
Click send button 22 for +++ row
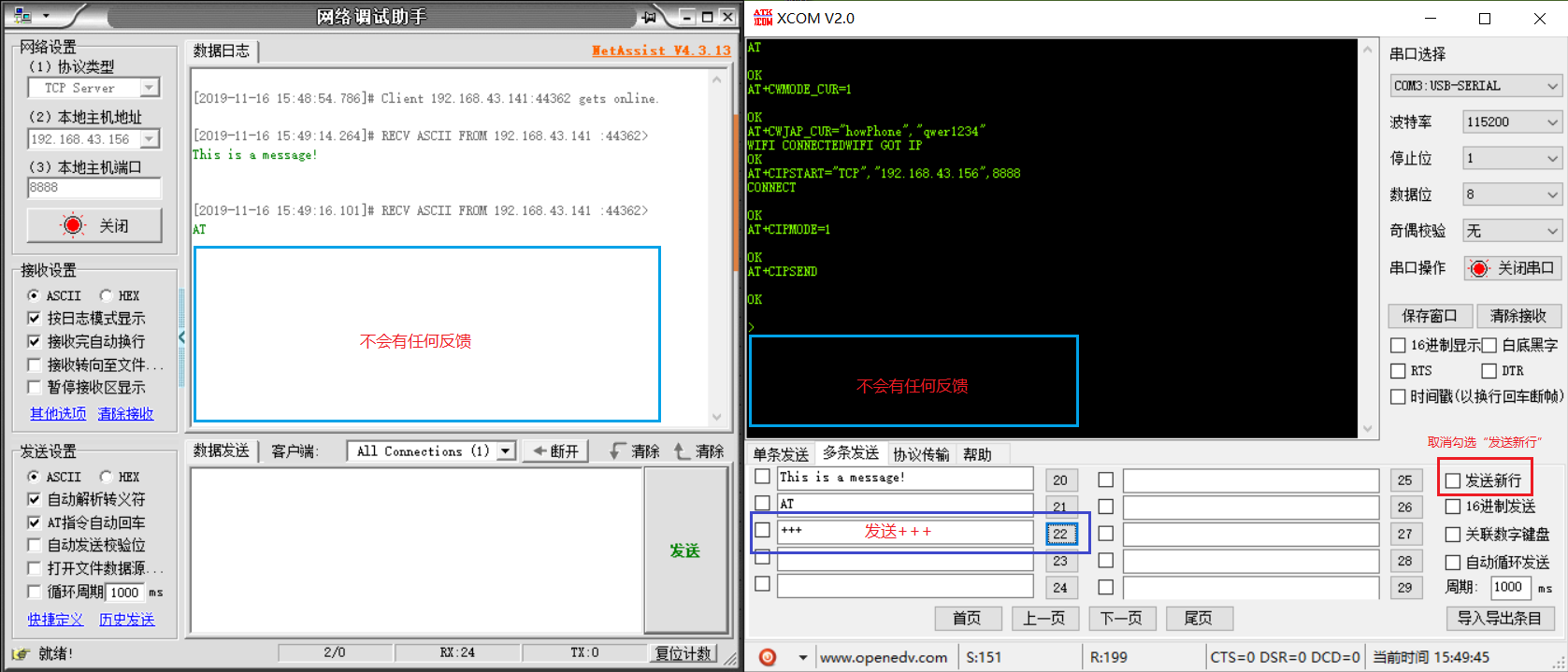(1060, 534)
